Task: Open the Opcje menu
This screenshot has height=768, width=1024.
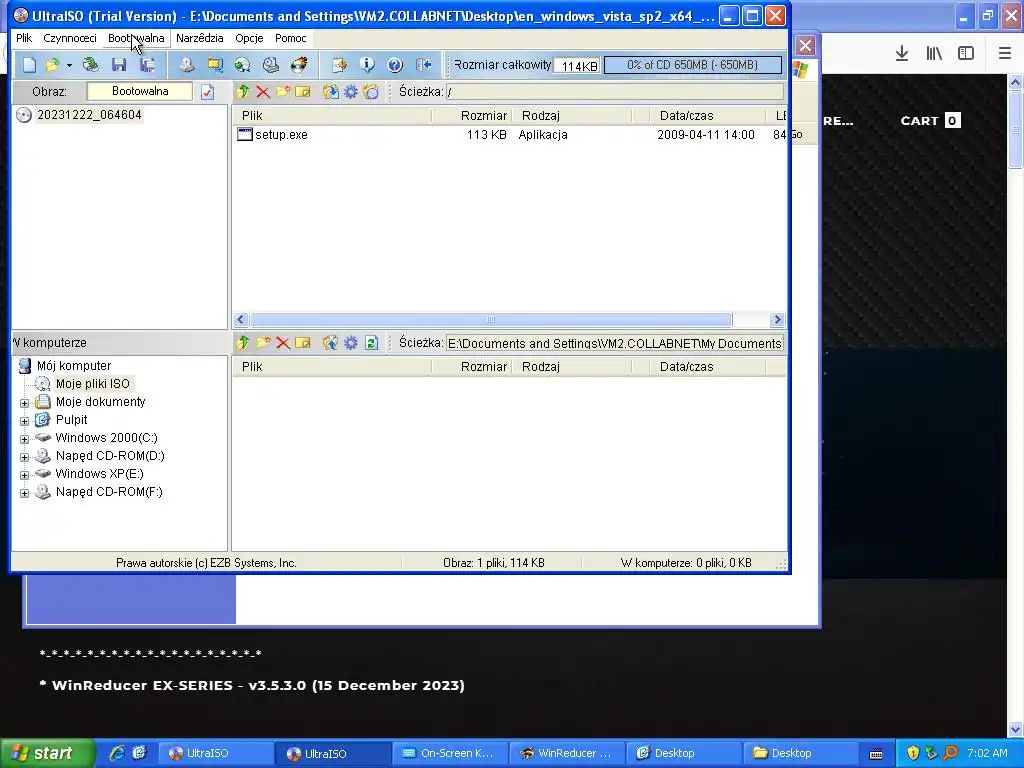Action: [x=249, y=38]
